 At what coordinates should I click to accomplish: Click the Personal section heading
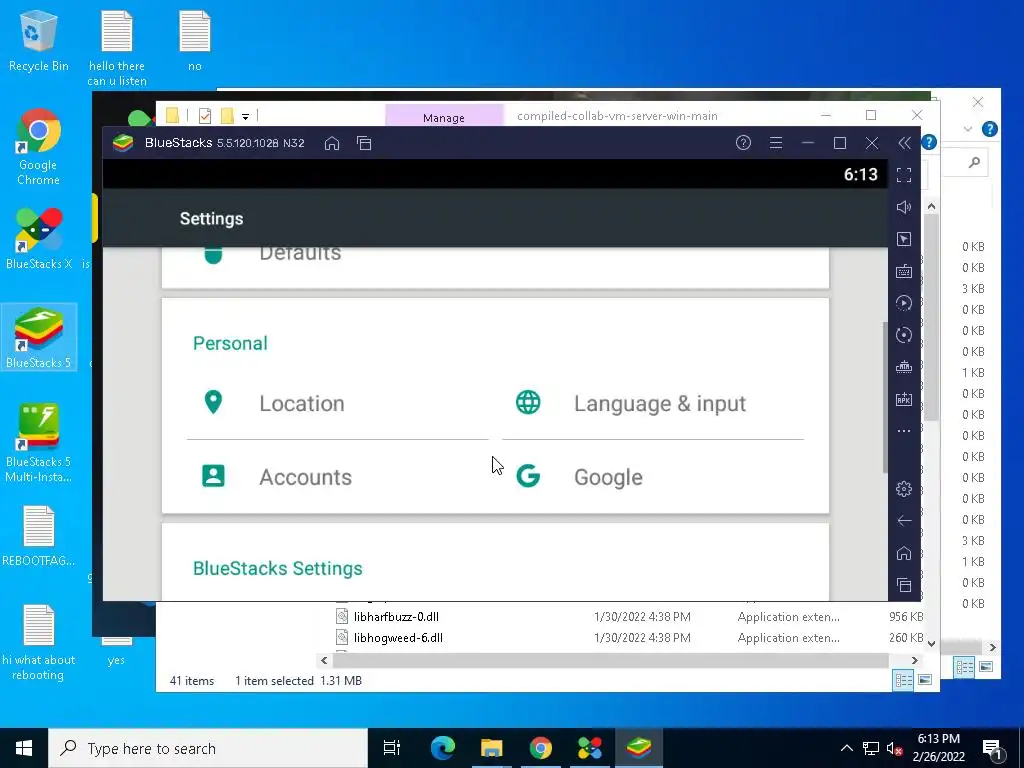[230, 344]
